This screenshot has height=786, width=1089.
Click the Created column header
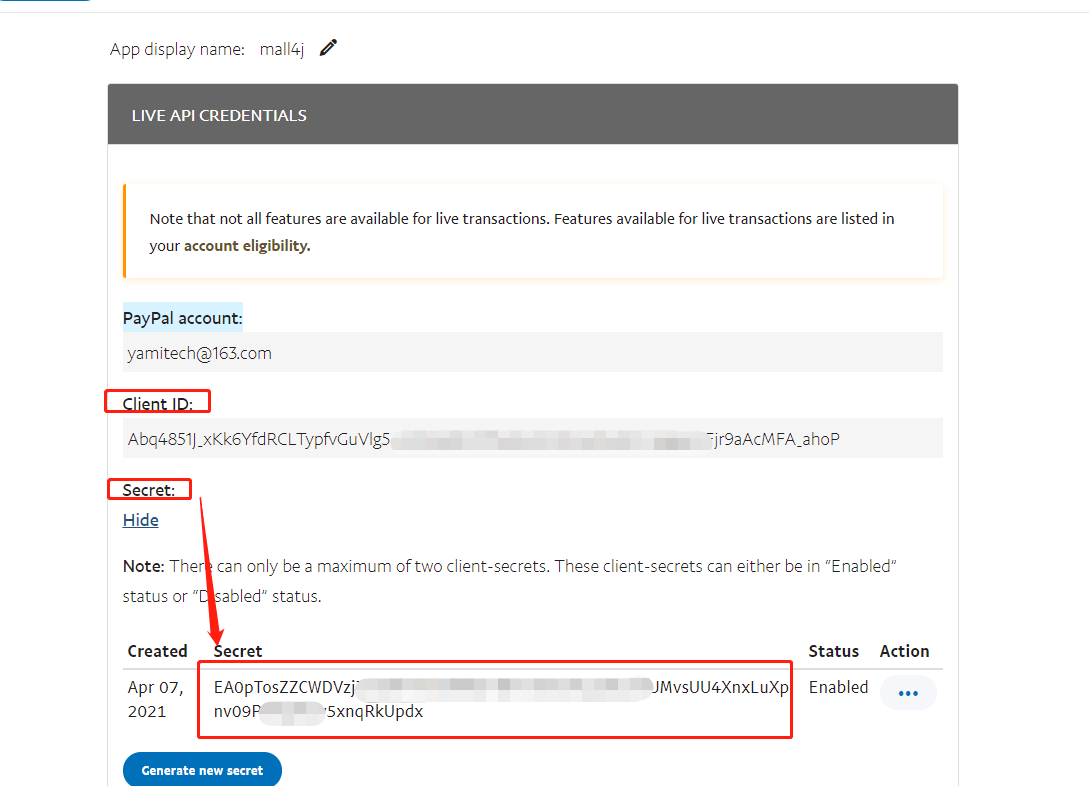coord(158,651)
